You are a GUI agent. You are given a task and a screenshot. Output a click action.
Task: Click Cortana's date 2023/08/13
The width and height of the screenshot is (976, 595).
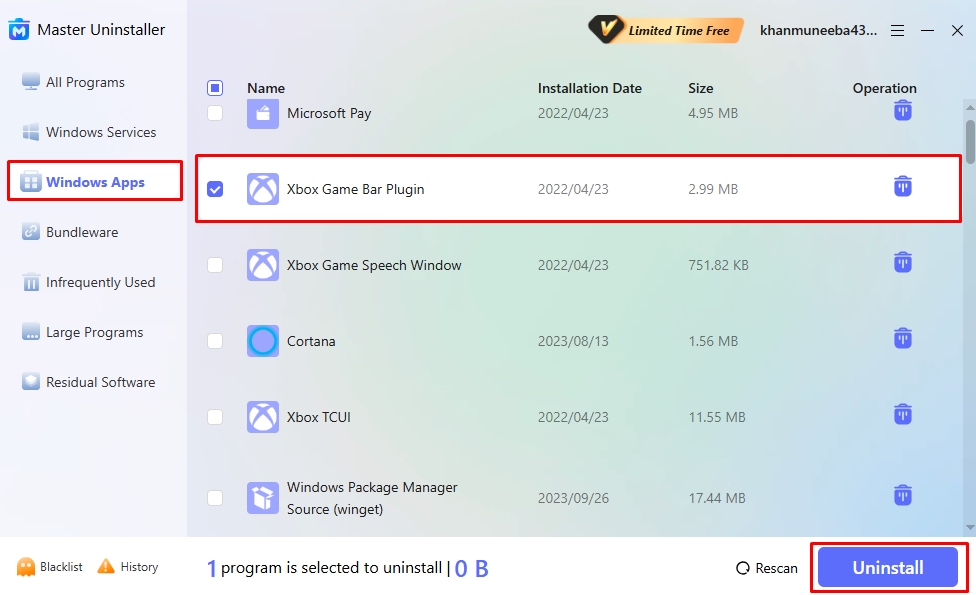573,341
